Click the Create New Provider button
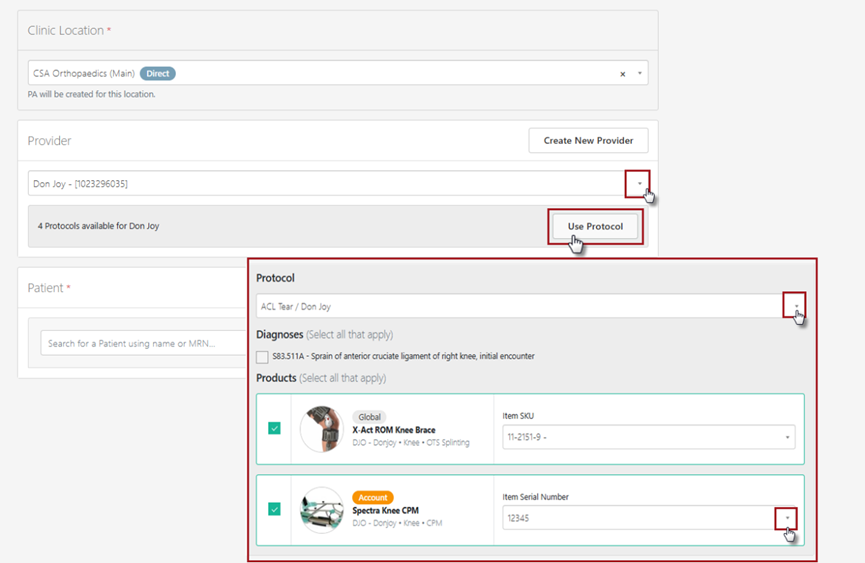The width and height of the screenshot is (865, 563). click(588, 141)
